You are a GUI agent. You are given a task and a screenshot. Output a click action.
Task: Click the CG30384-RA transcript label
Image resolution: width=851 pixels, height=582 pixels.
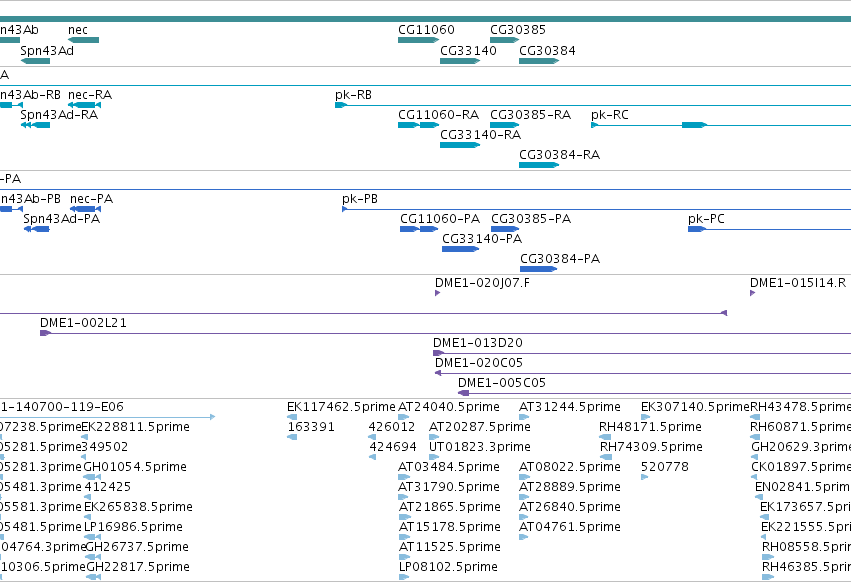click(x=560, y=155)
